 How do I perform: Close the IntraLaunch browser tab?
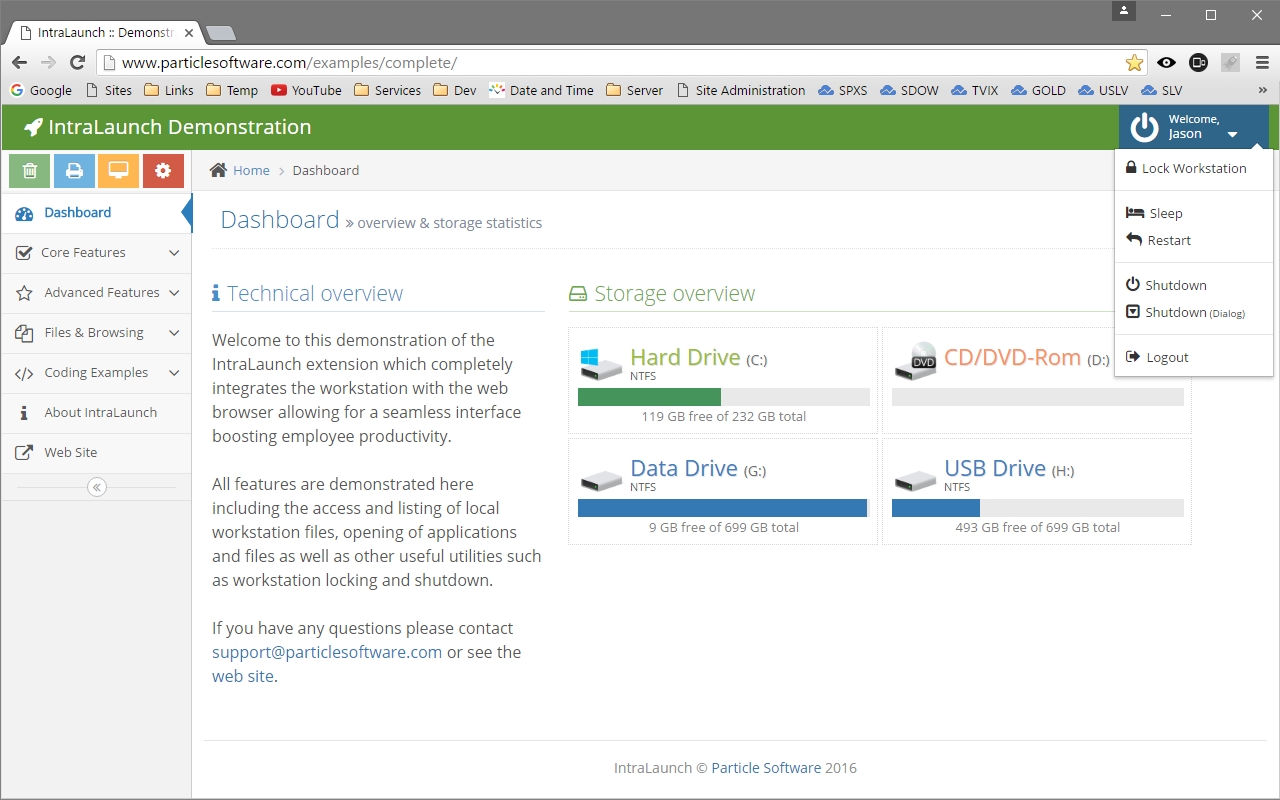pyautogui.click(x=188, y=32)
